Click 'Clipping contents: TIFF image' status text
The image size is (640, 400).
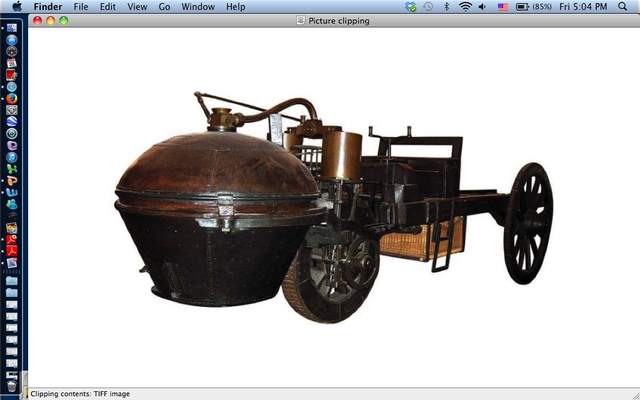pyautogui.click(x=80, y=394)
